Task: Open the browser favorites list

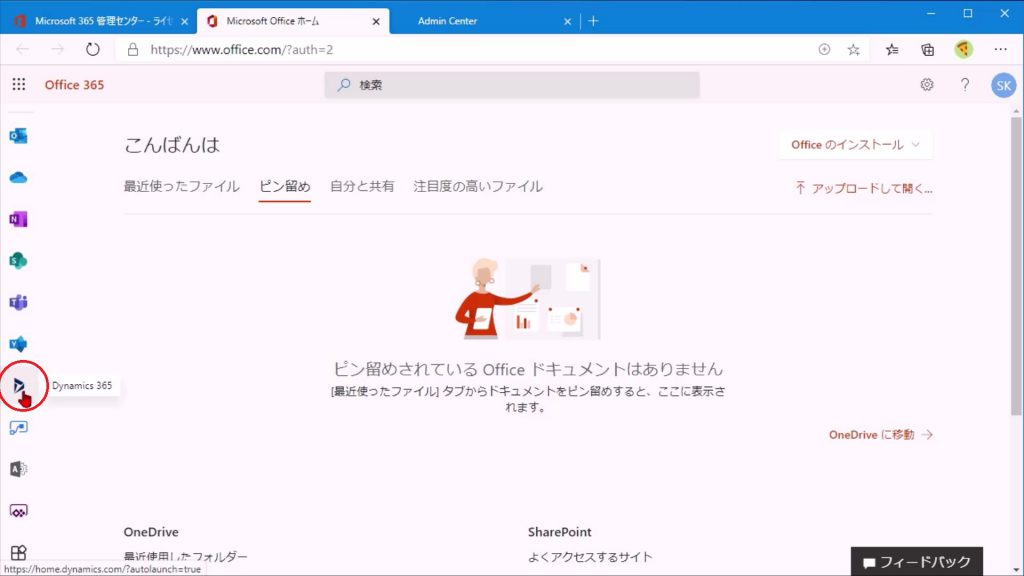Action: click(x=892, y=50)
